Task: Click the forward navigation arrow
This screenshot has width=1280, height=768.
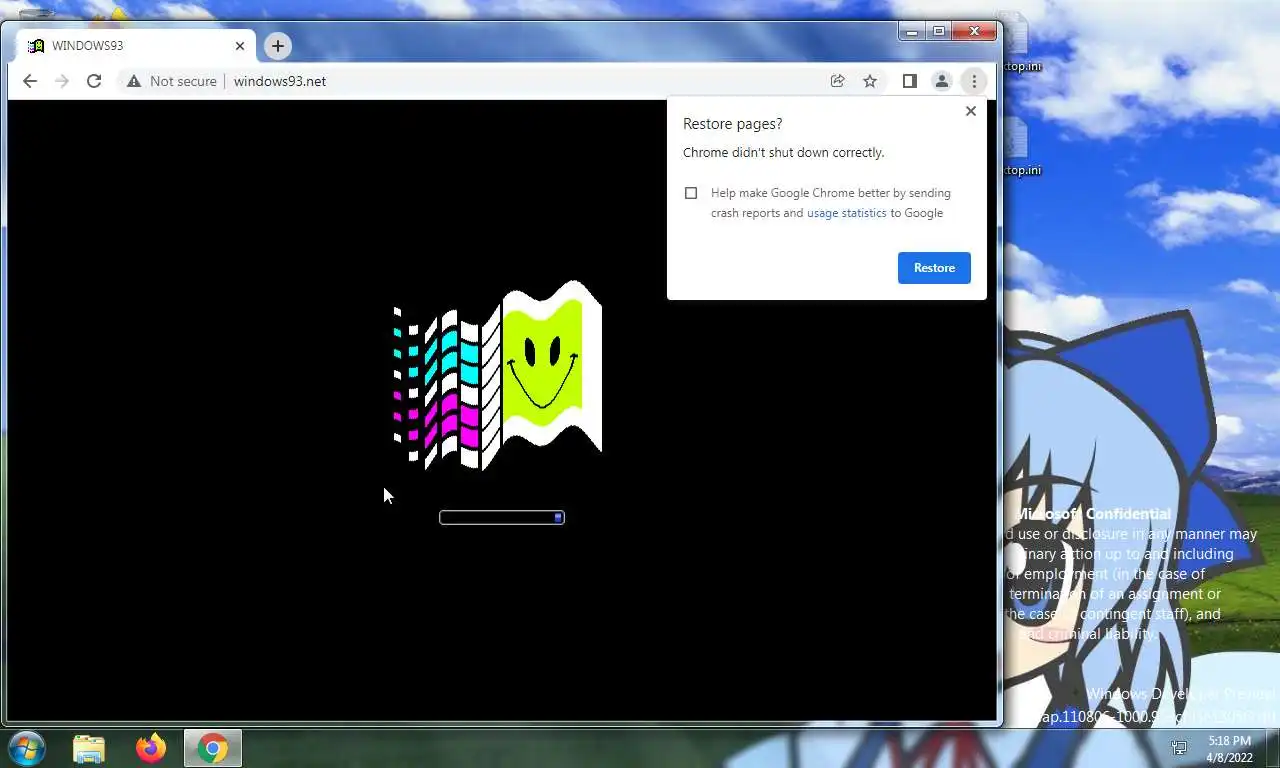Action: point(62,81)
